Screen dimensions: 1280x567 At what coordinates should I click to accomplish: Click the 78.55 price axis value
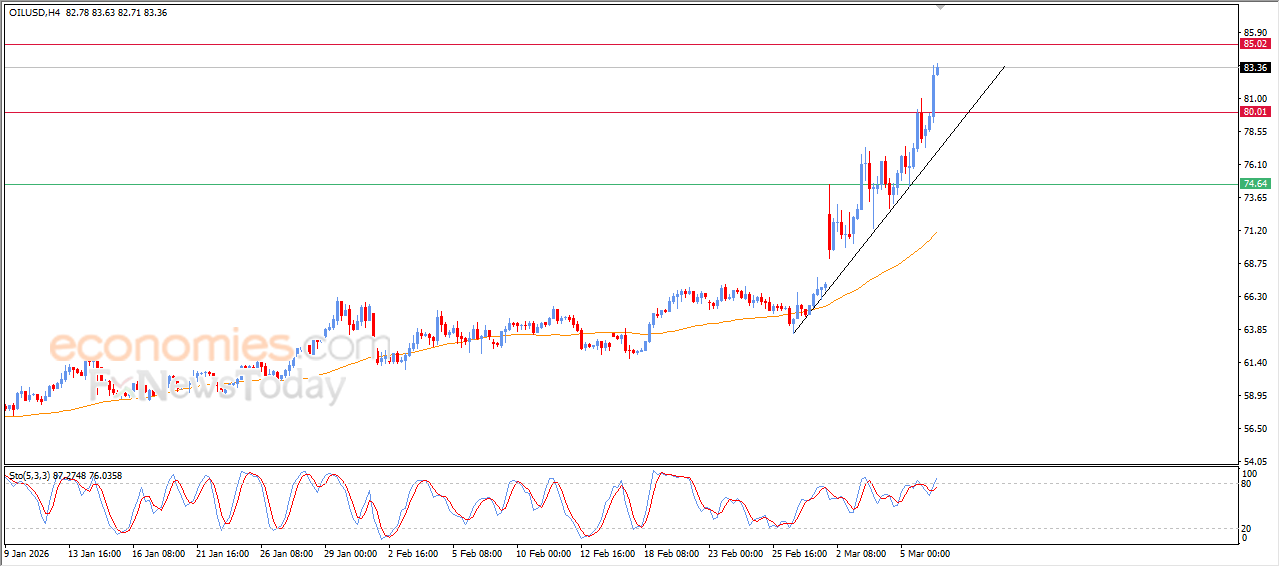1255,132
